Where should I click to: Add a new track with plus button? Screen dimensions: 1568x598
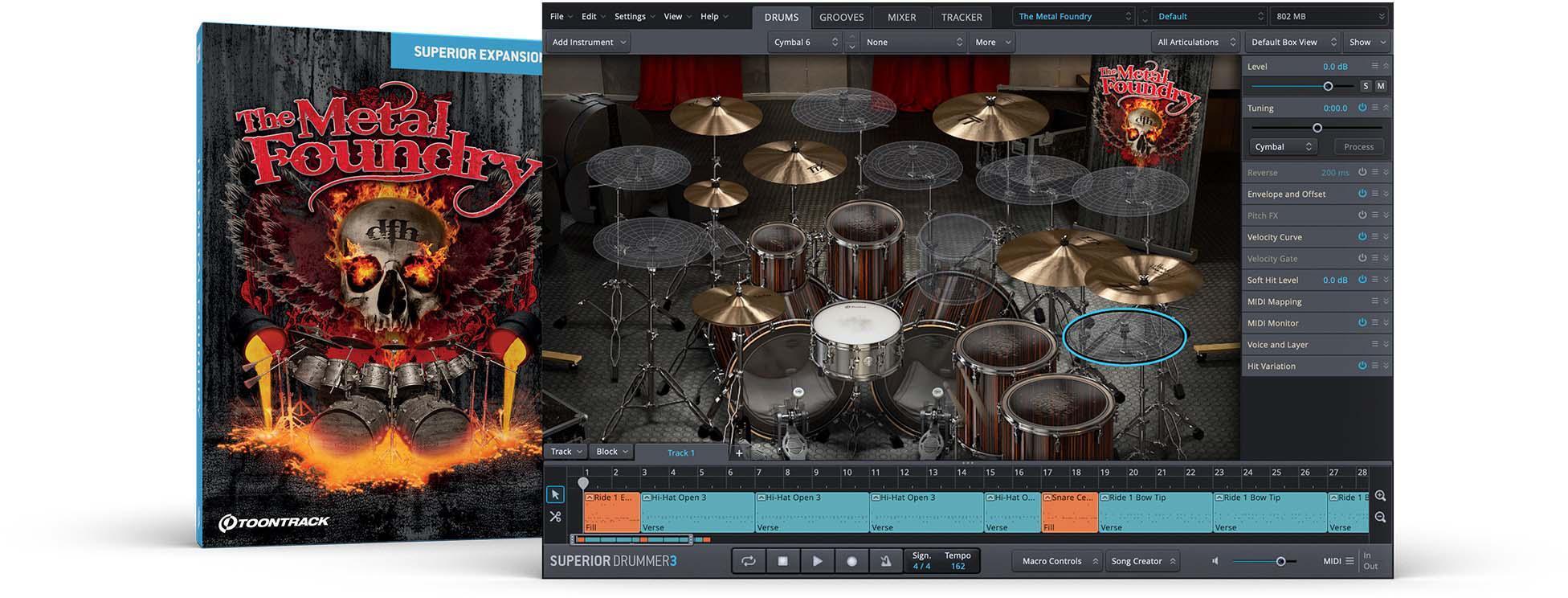click(x=739, y=453)
